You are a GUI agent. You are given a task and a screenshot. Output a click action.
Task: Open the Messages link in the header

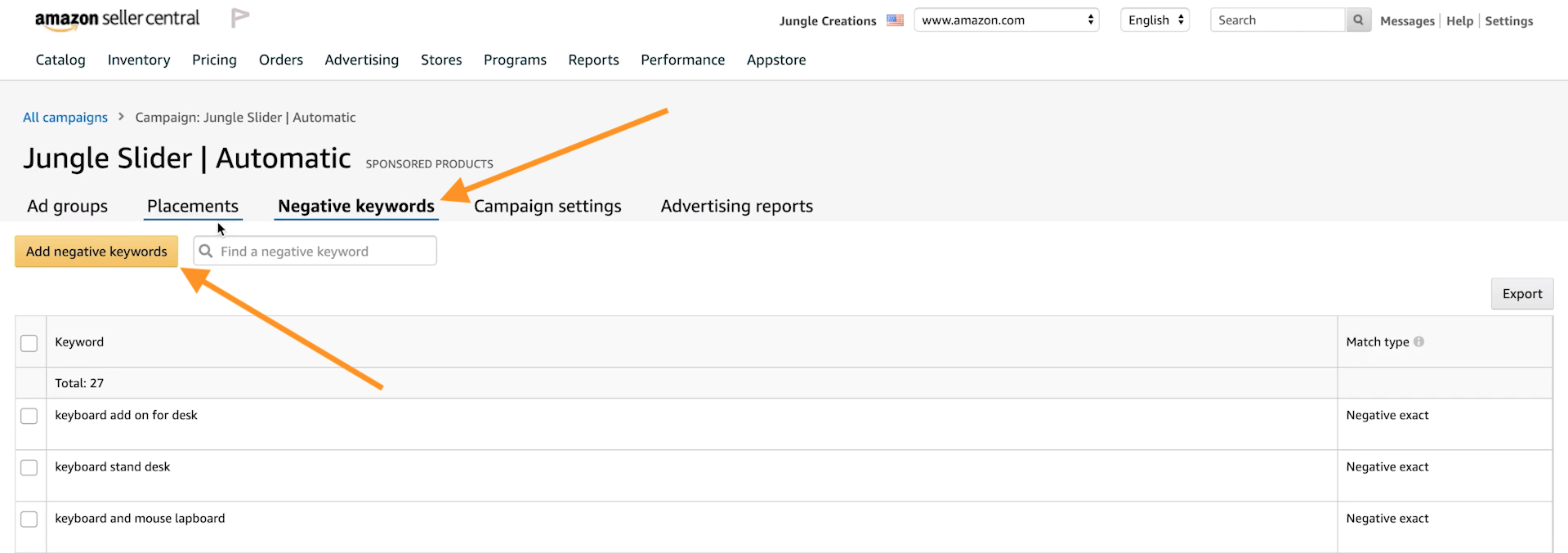[x=1406, y=21]
